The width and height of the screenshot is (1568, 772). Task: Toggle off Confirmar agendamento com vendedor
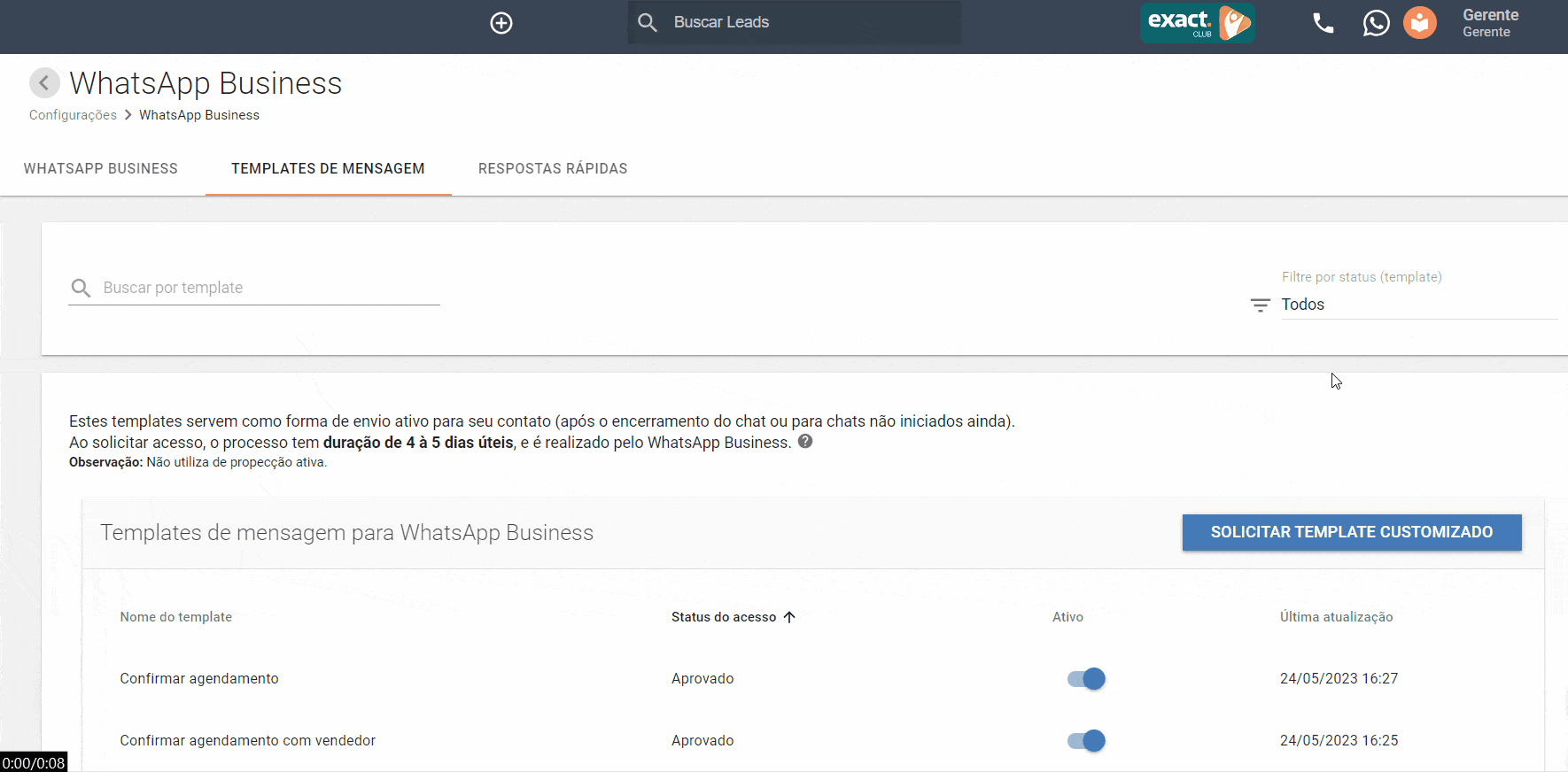tap(1086, 741)
